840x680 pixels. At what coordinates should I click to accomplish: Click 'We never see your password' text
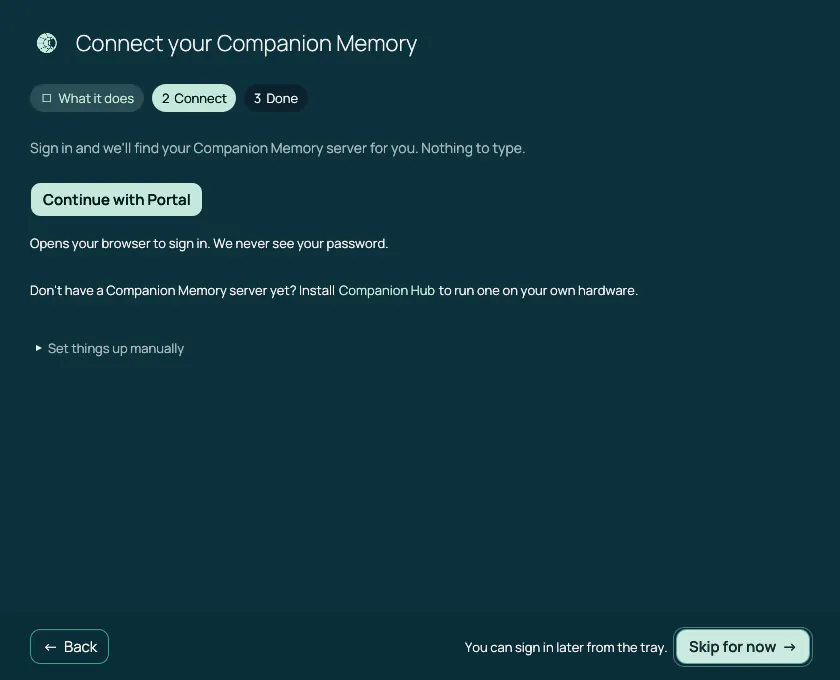pos(301,244)
